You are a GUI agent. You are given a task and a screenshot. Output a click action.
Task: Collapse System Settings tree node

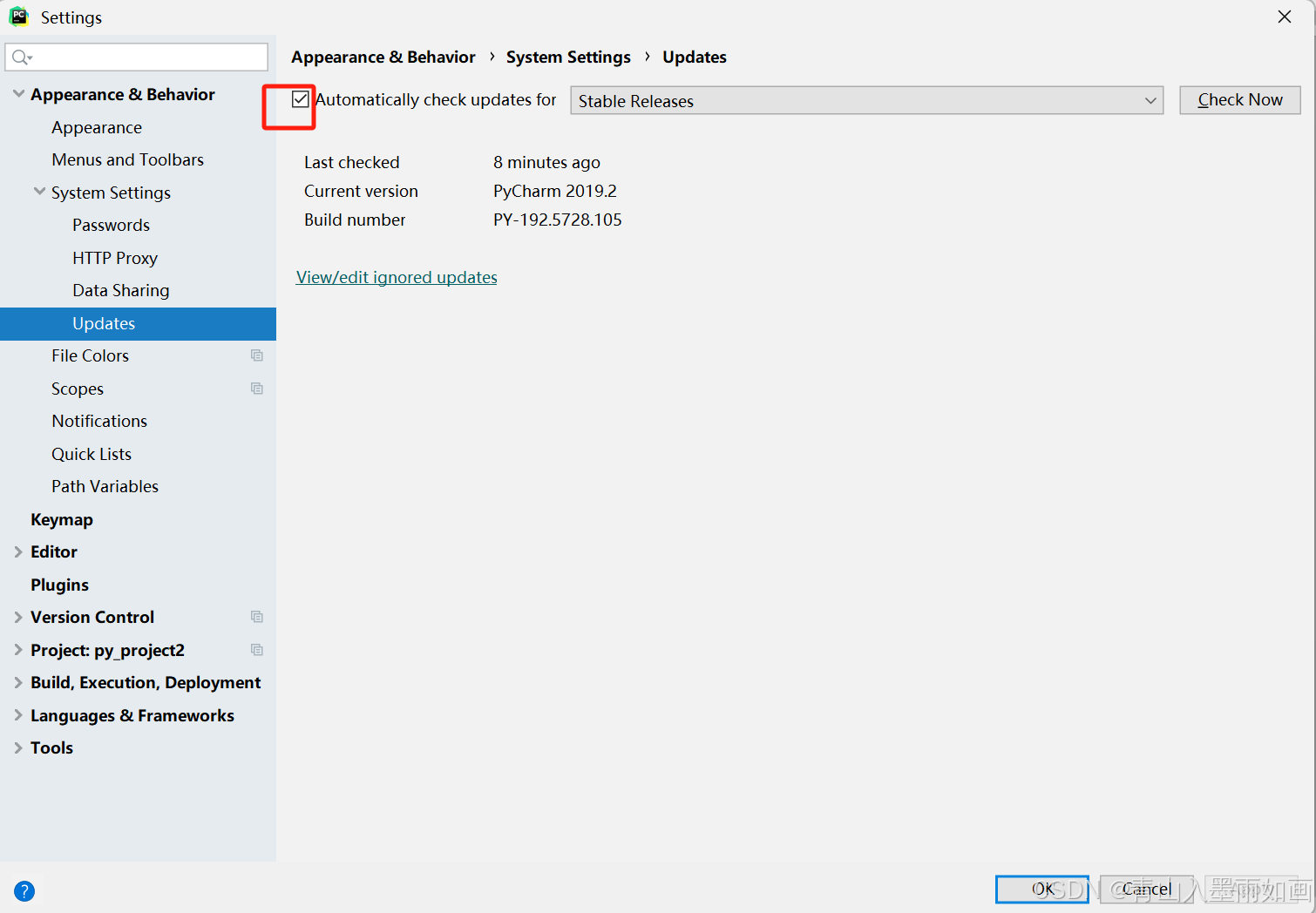coord(39,192)
